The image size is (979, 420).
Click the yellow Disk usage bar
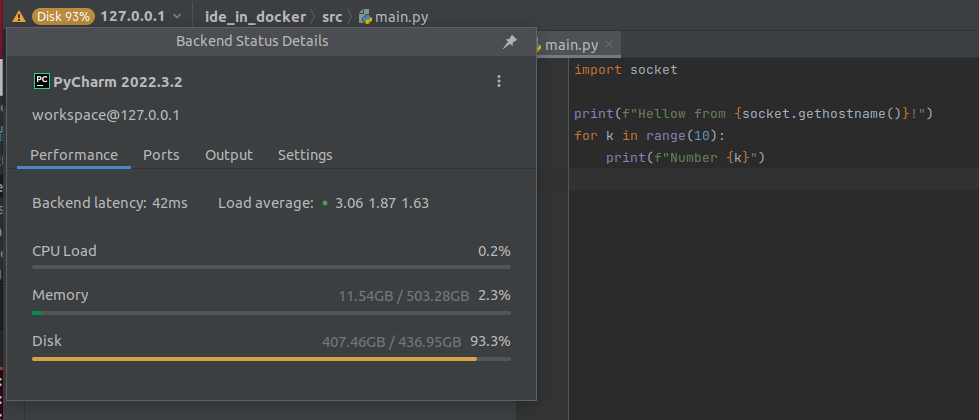[x=254, y=358]
